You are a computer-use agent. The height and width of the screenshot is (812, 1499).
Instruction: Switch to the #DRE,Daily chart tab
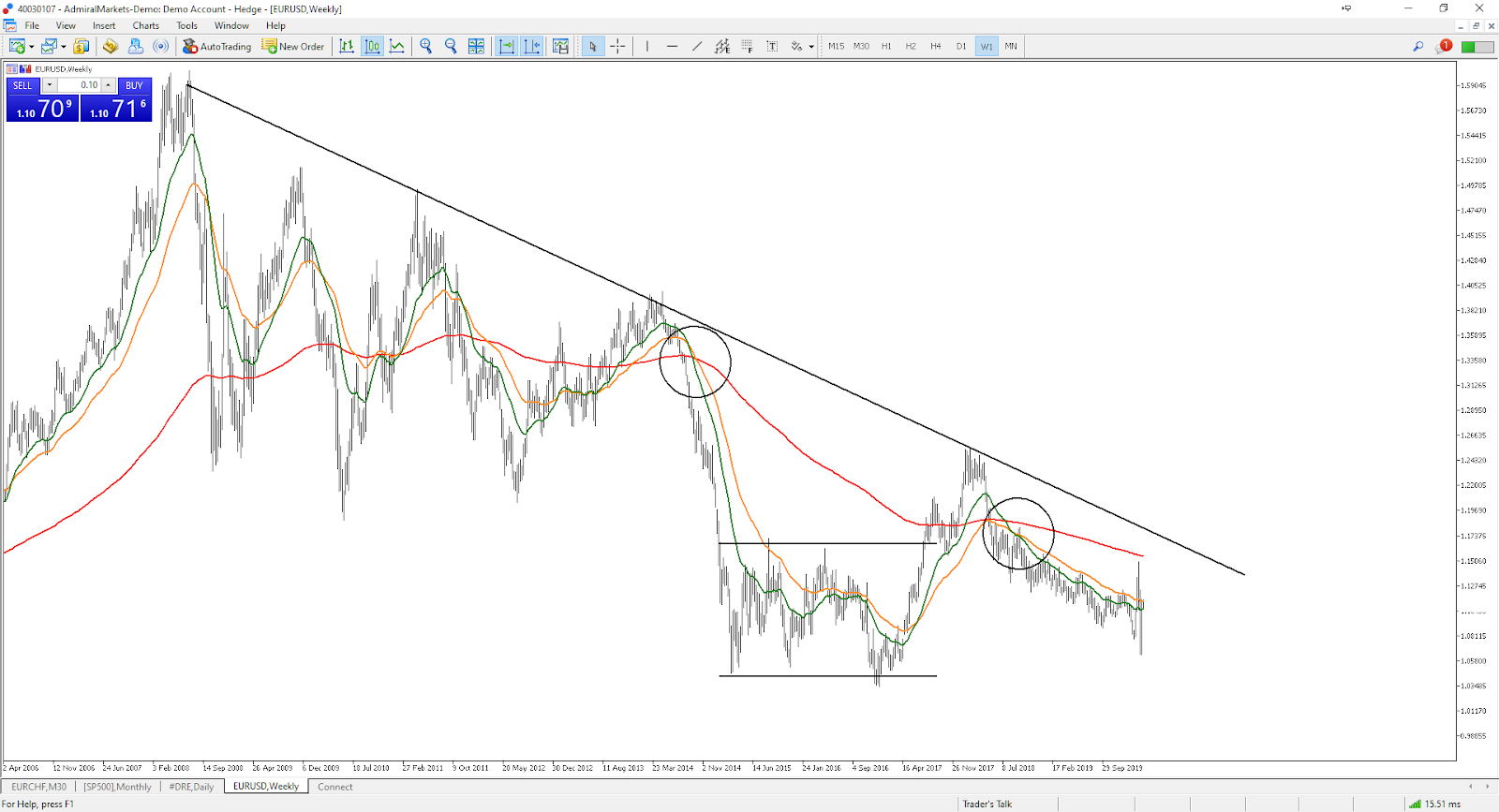pyautogui.click(x=191, y=787)
